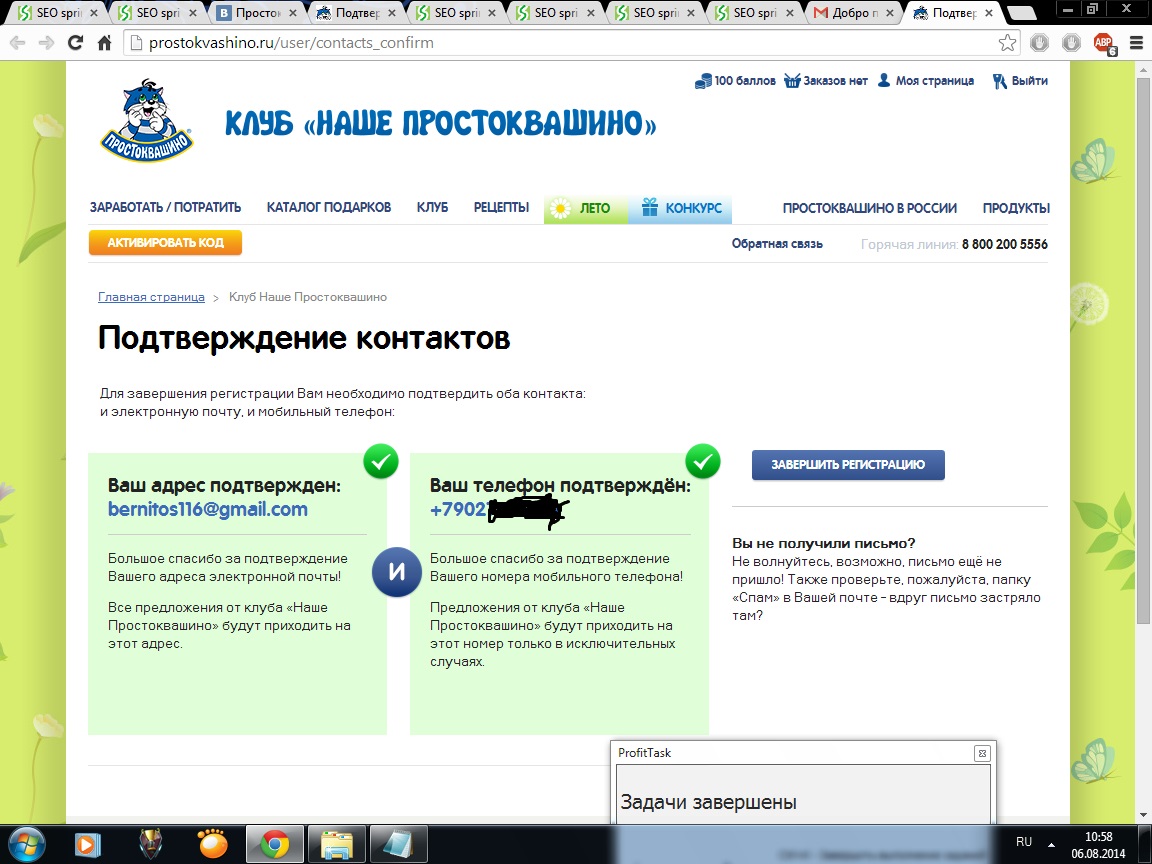Open new tab button
This screenshot has width=1152, height=864.
[x=1020, y=13]
